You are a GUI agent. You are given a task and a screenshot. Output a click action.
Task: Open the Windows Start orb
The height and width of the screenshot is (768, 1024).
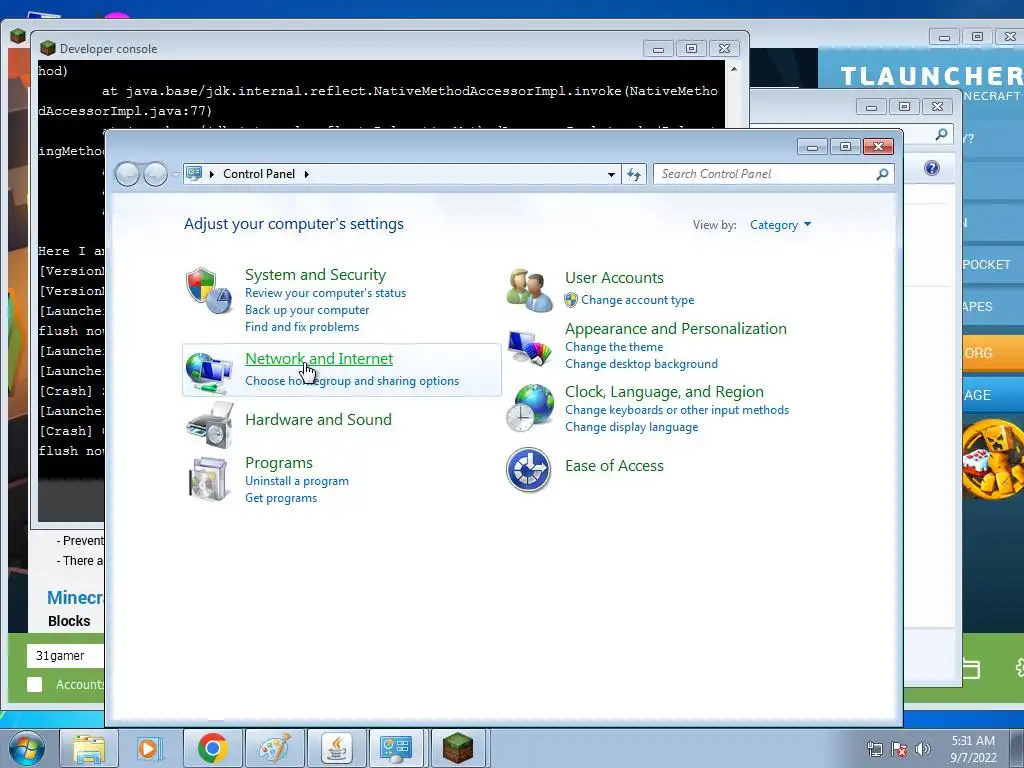(27, 748)
